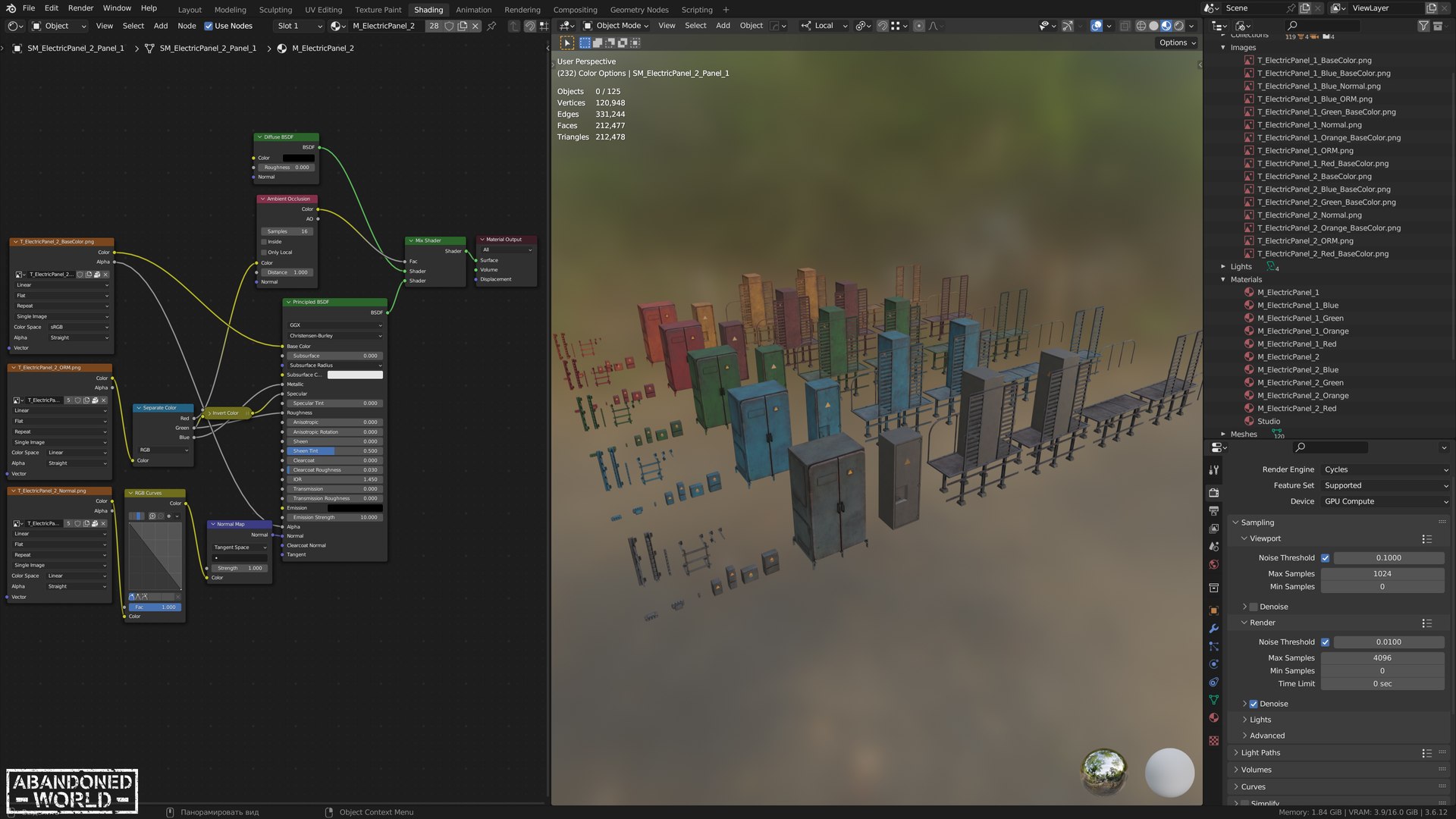Disable viewport Noise Threshold checkbox
1456x819 pixels.
pos(1325,558)
